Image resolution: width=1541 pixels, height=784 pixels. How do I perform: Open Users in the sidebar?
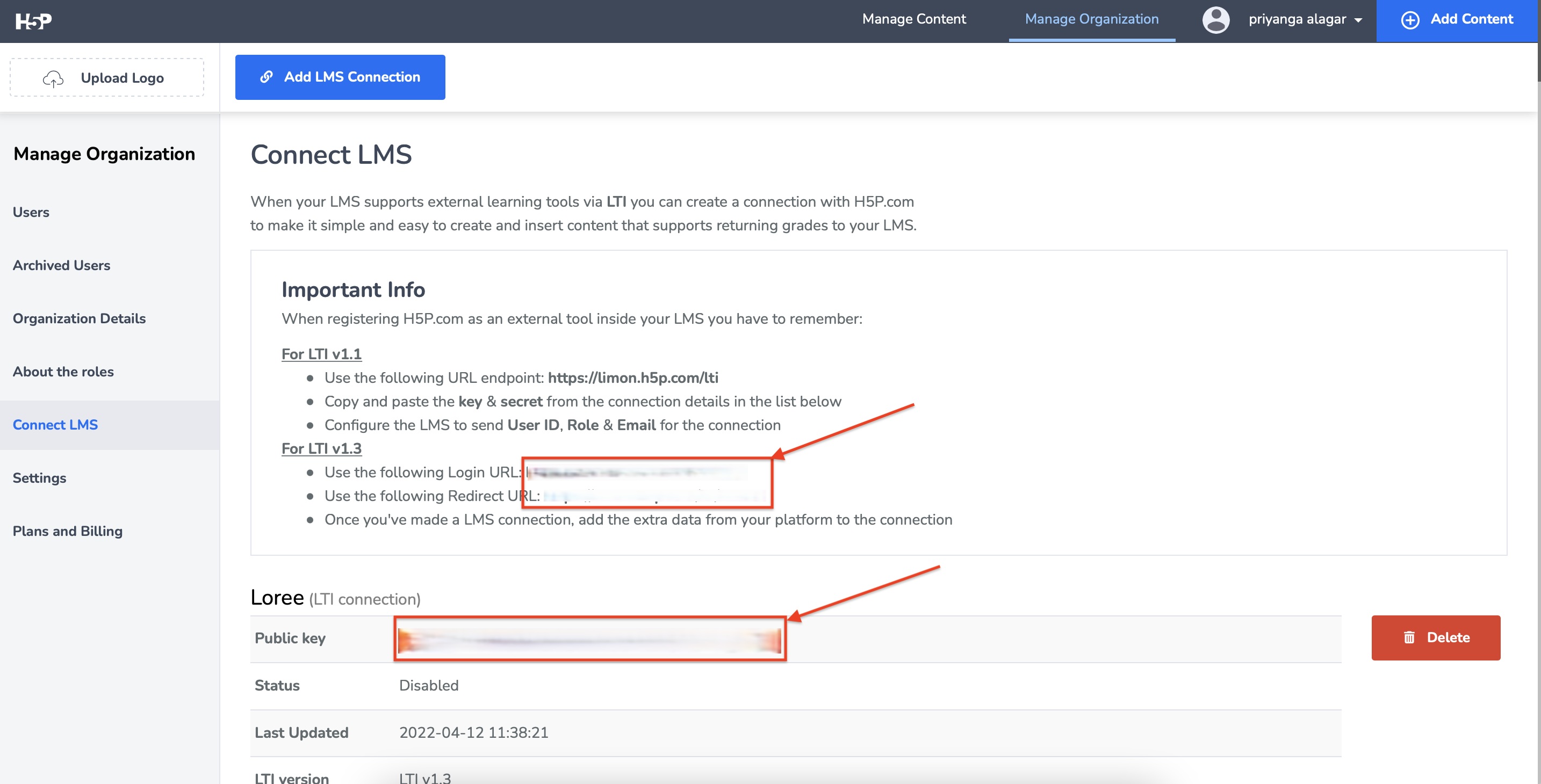[31, 212]
